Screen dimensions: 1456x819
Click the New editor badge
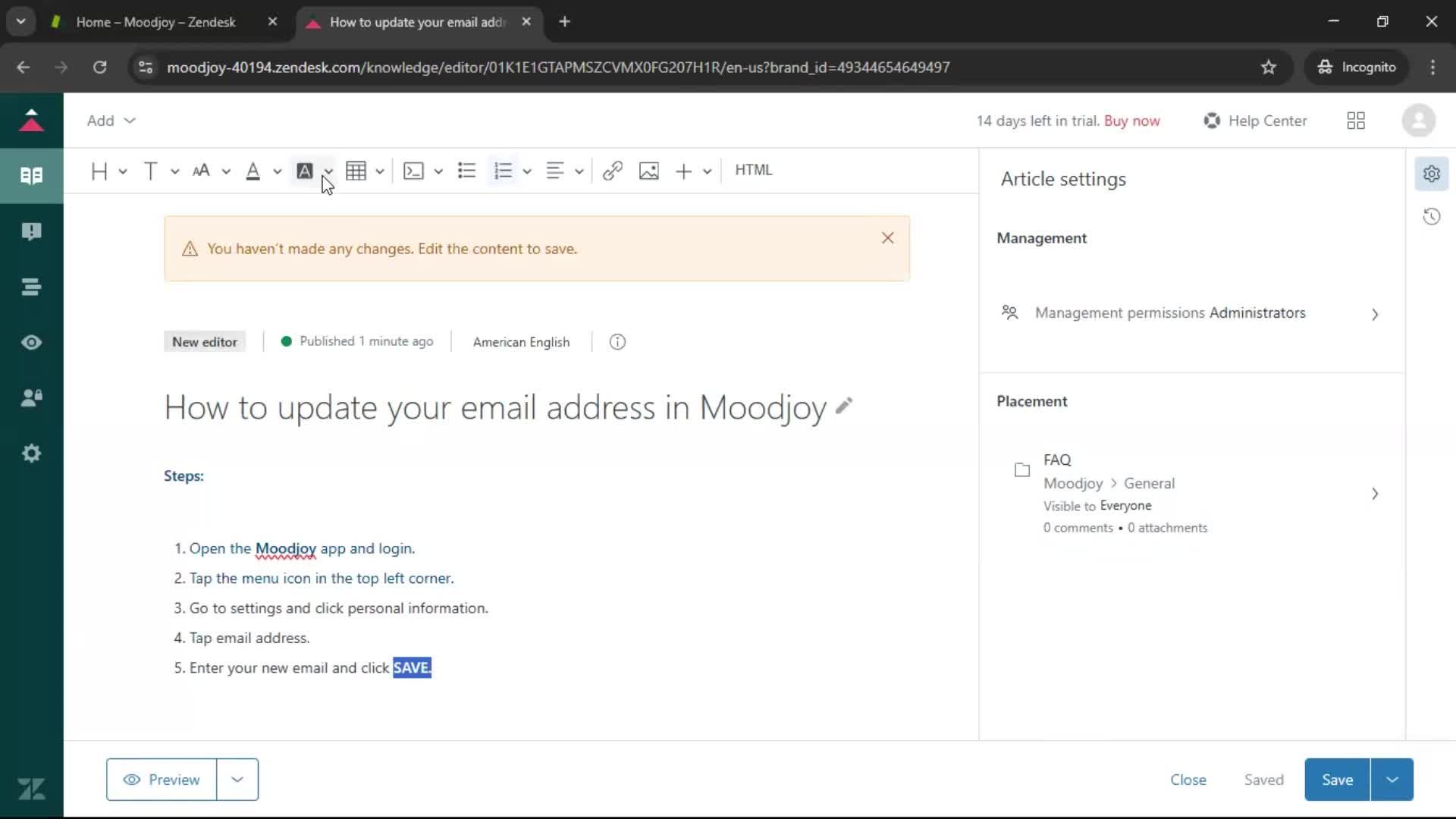[x=205, y=342]
